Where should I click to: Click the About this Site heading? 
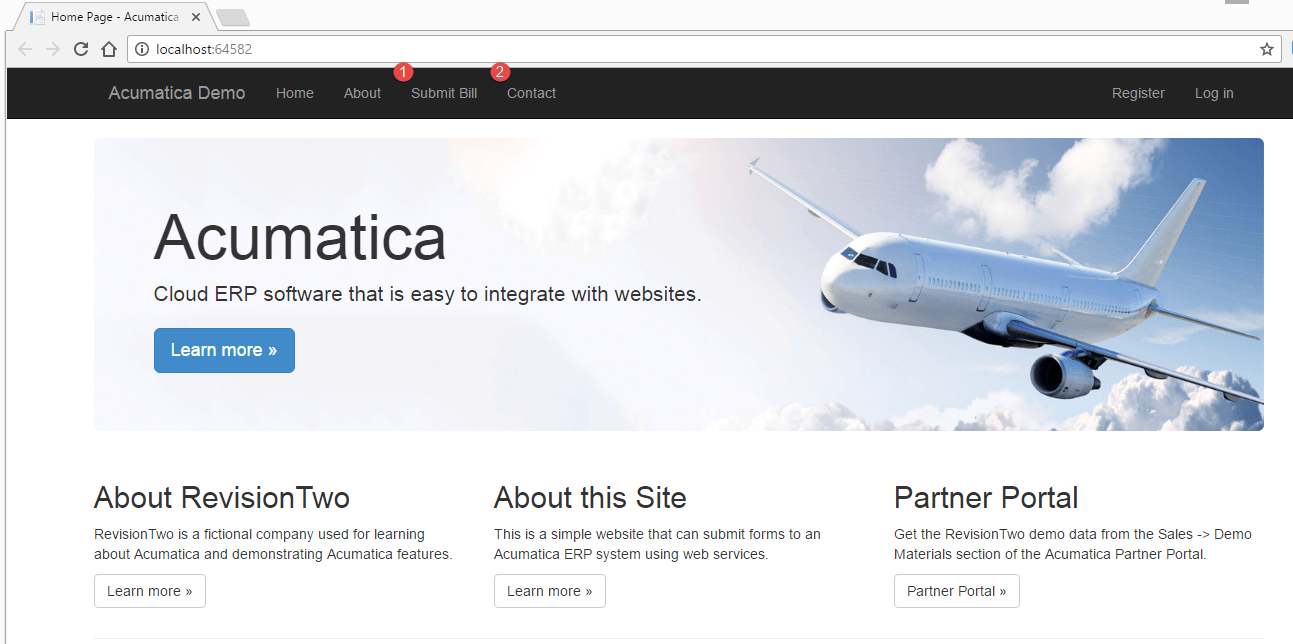590,497
